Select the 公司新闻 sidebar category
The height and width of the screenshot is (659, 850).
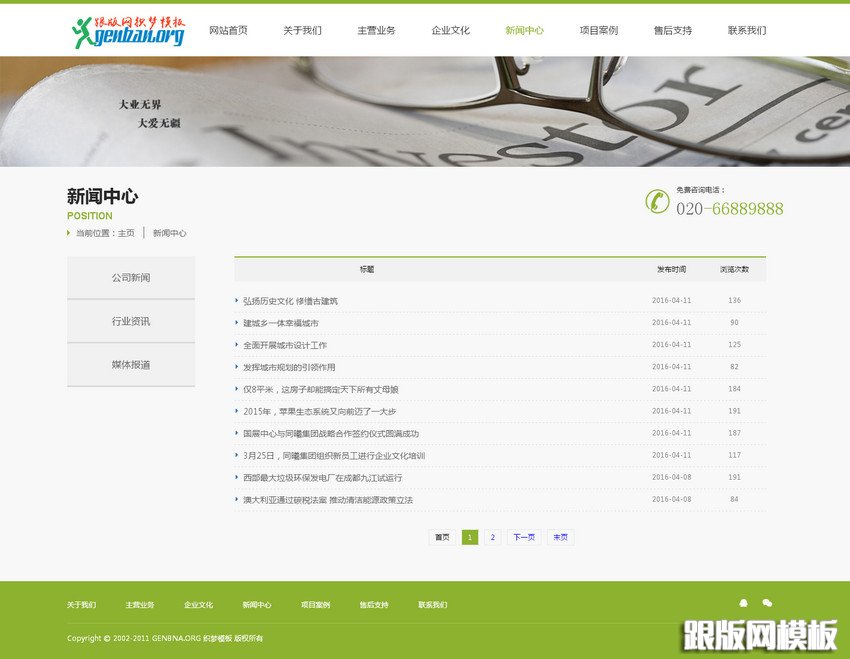tap(130, 277)
